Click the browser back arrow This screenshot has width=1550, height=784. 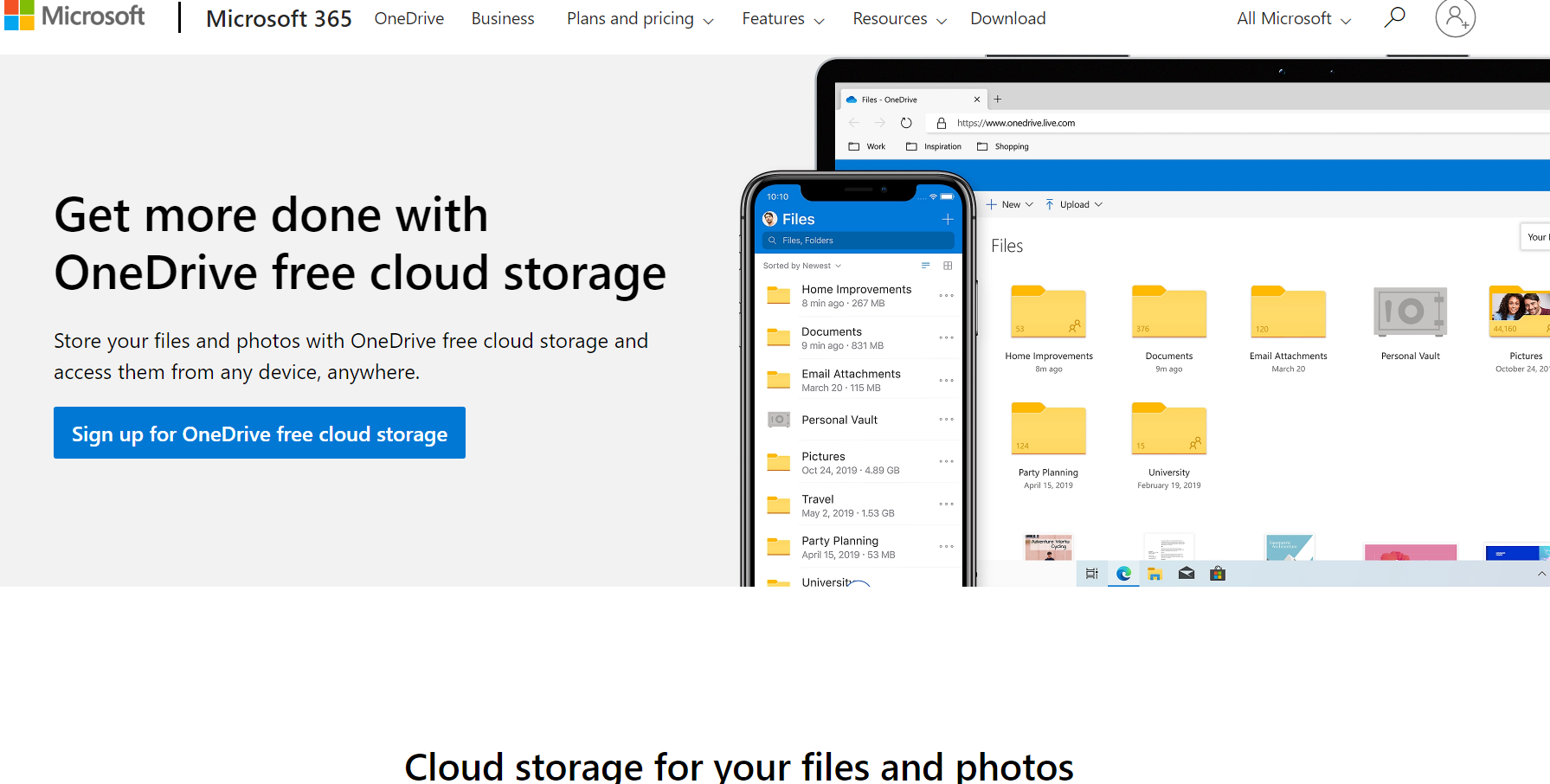point(854,123)
